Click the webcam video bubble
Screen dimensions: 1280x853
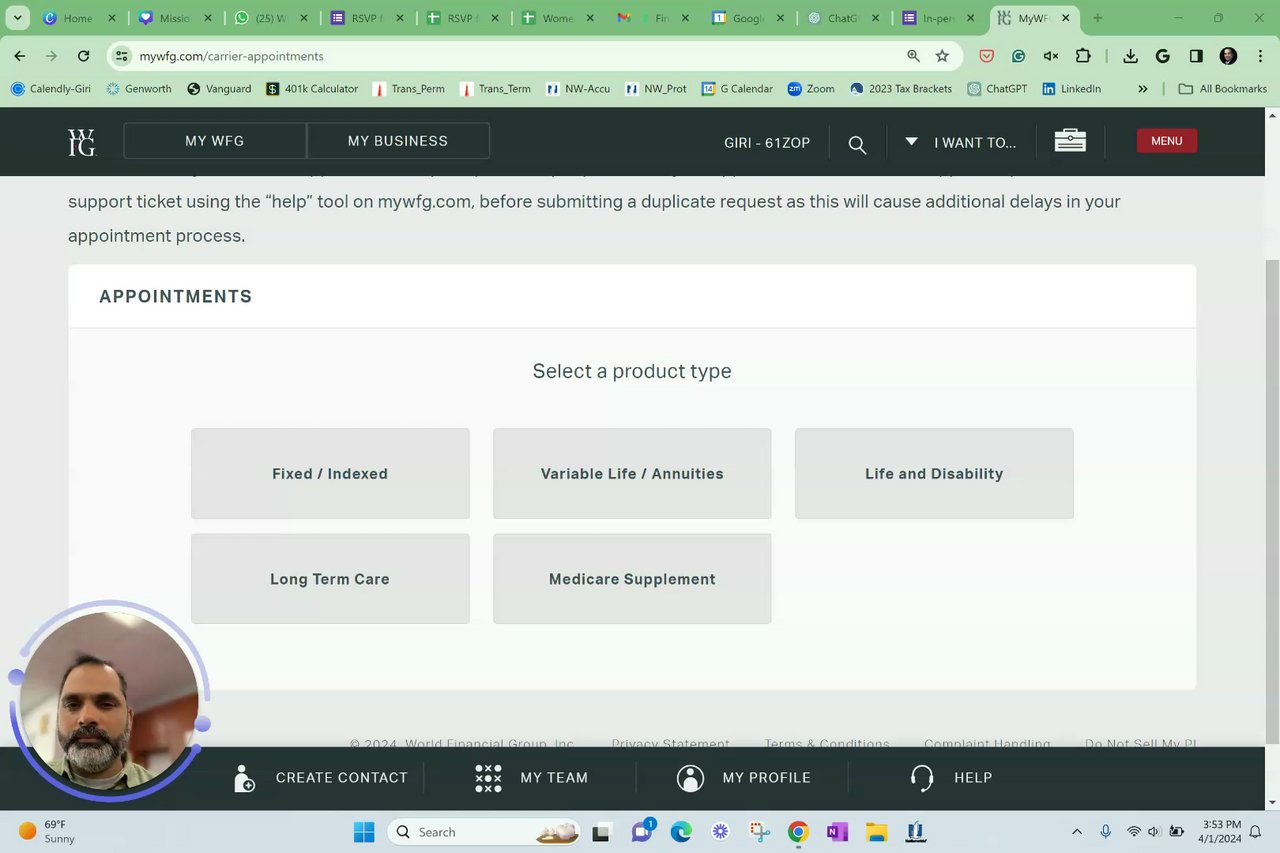109,700
